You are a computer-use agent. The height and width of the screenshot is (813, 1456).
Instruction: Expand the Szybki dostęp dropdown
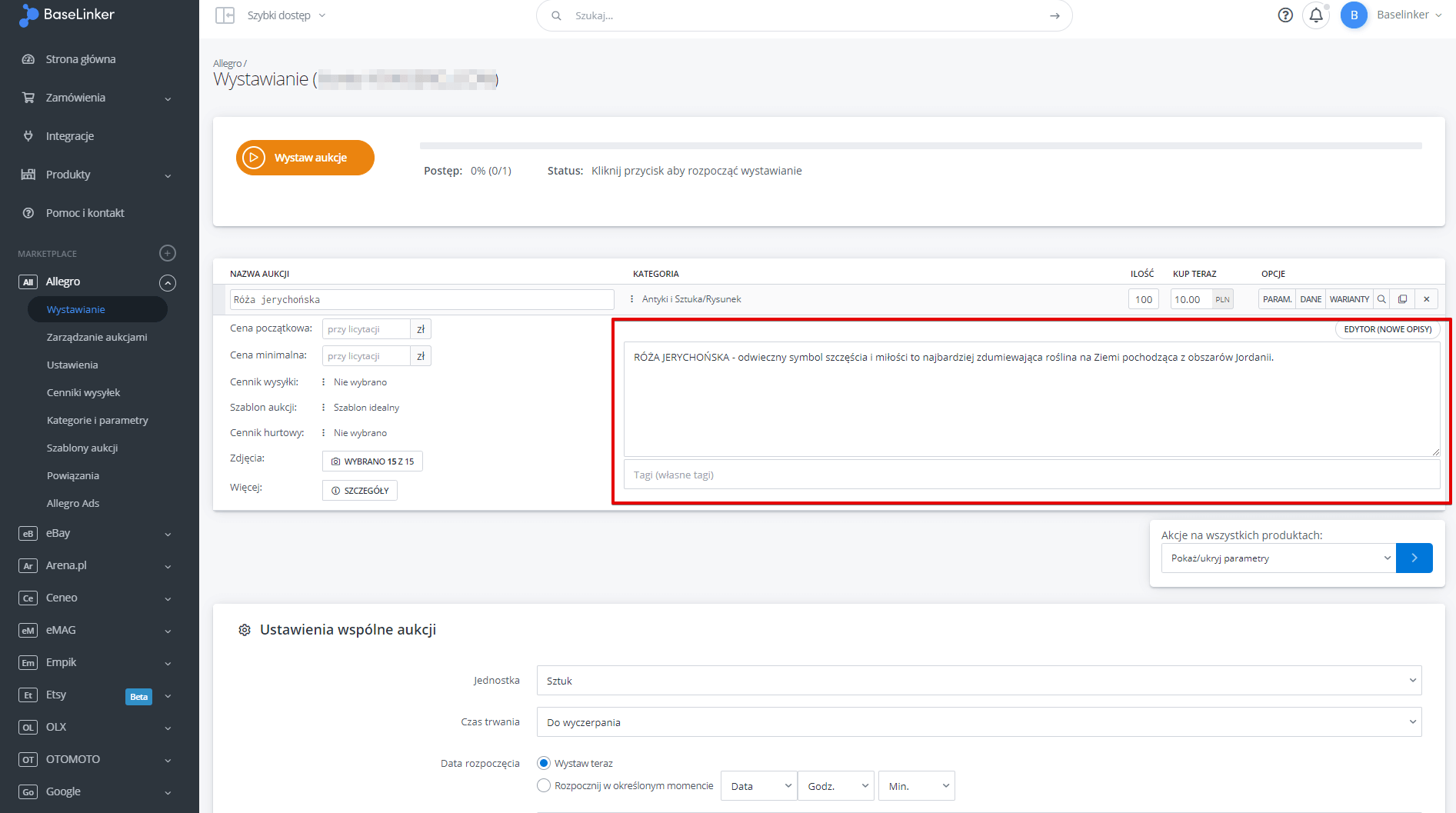click(287, 15)
